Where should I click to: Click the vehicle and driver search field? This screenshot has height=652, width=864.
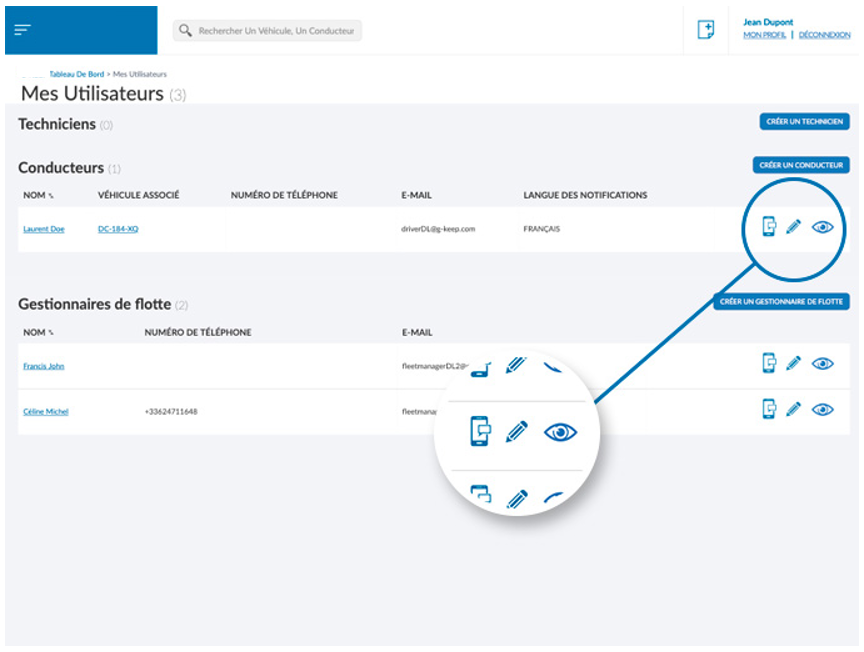click(274, 31)
